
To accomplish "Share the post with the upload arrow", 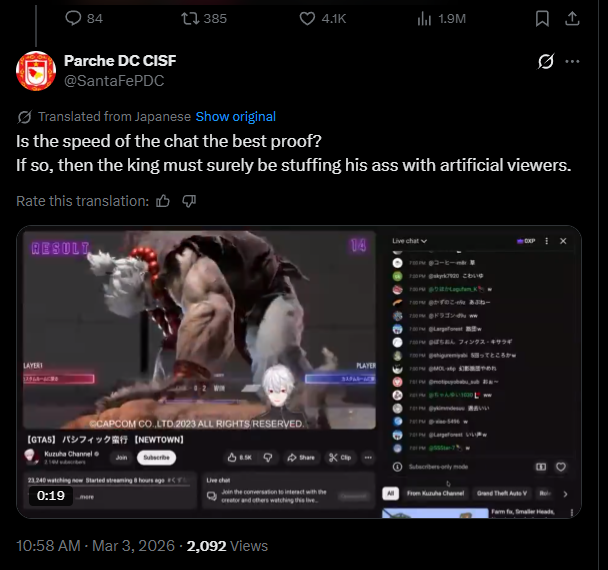I will pos(572,18).
